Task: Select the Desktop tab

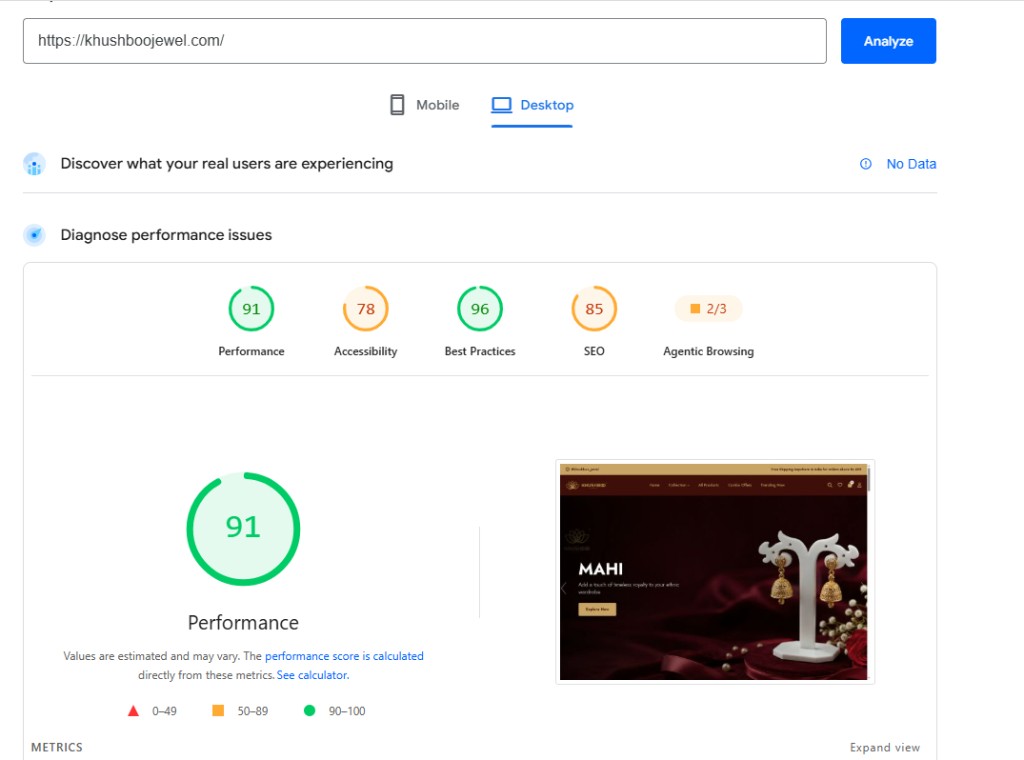Action: coord(532,105)
